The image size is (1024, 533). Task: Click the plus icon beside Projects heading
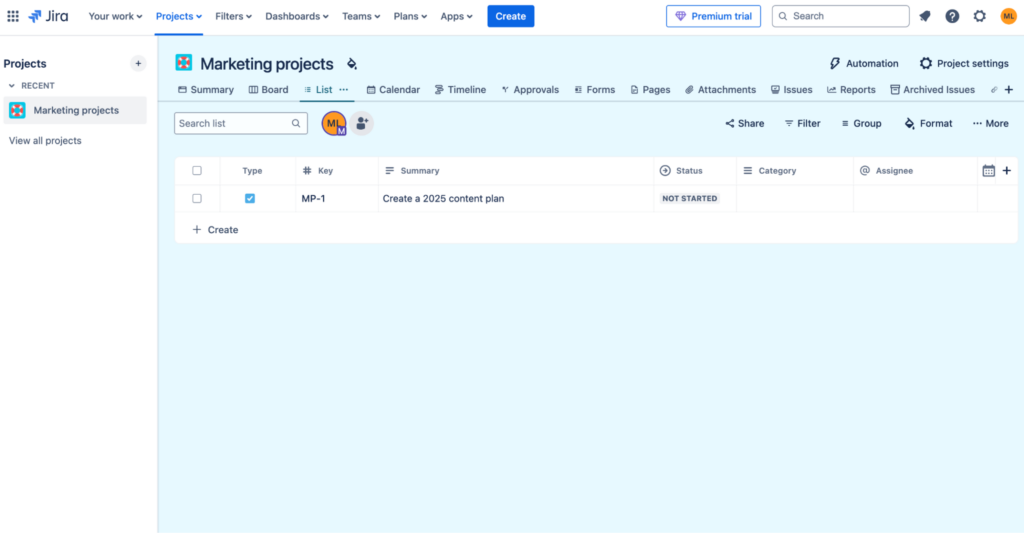(x=138, y=63)
